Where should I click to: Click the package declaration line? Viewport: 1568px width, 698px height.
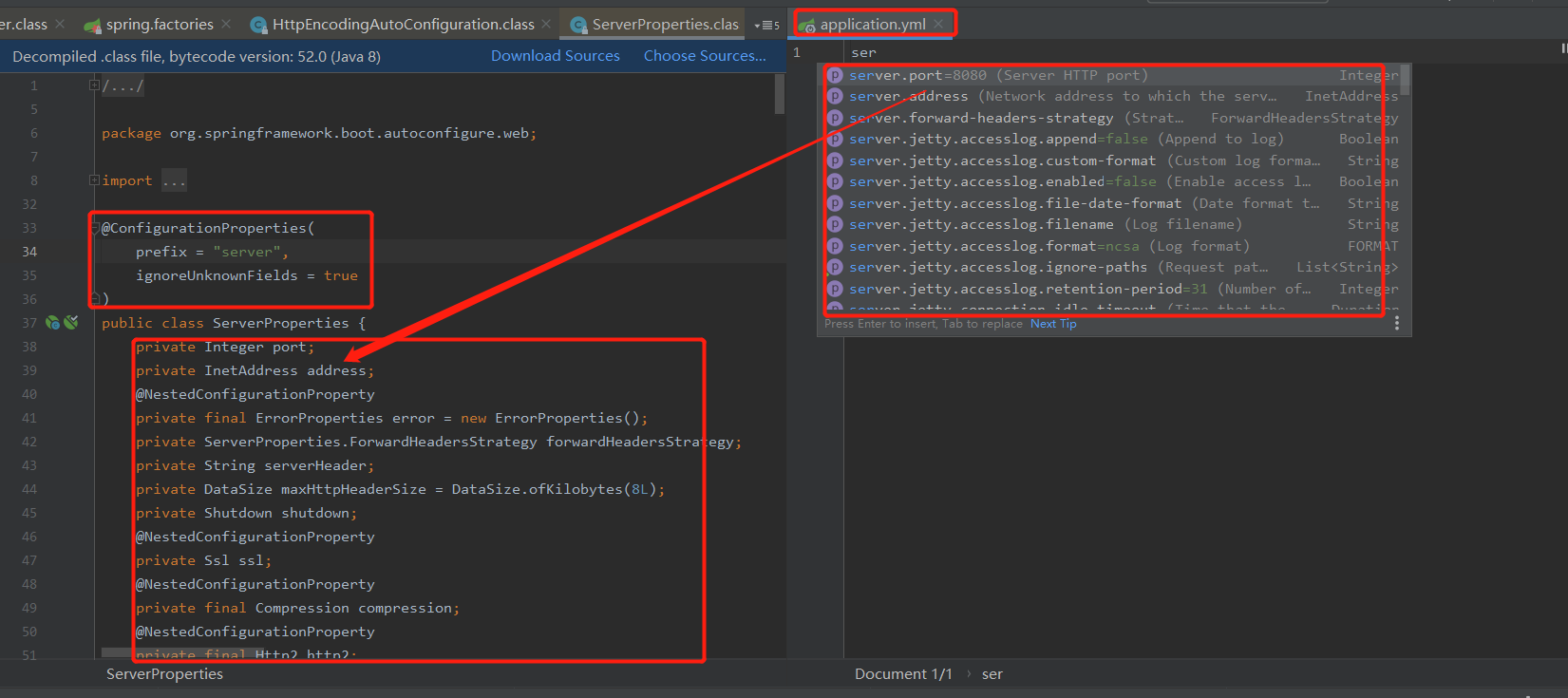coord(319,133)
